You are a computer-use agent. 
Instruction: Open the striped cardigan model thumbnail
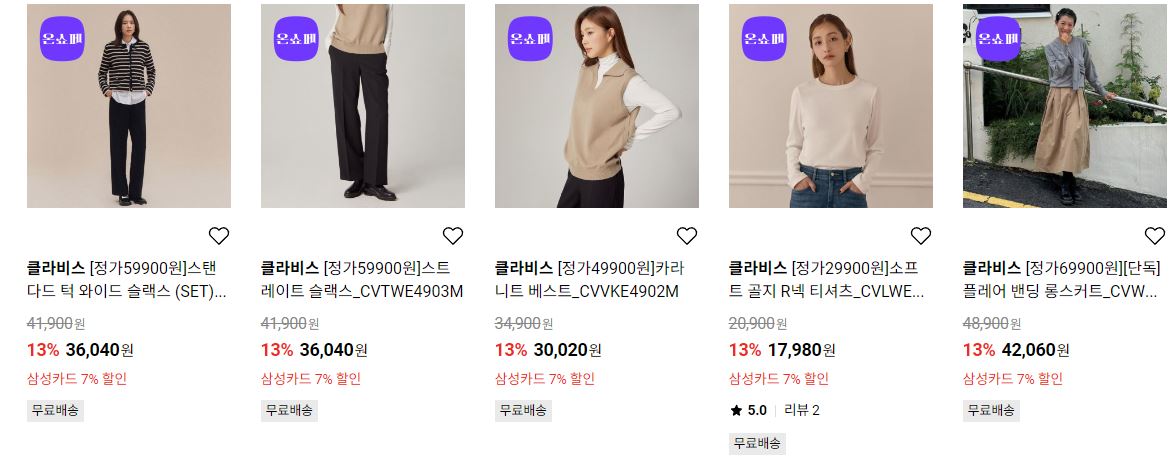129,106
